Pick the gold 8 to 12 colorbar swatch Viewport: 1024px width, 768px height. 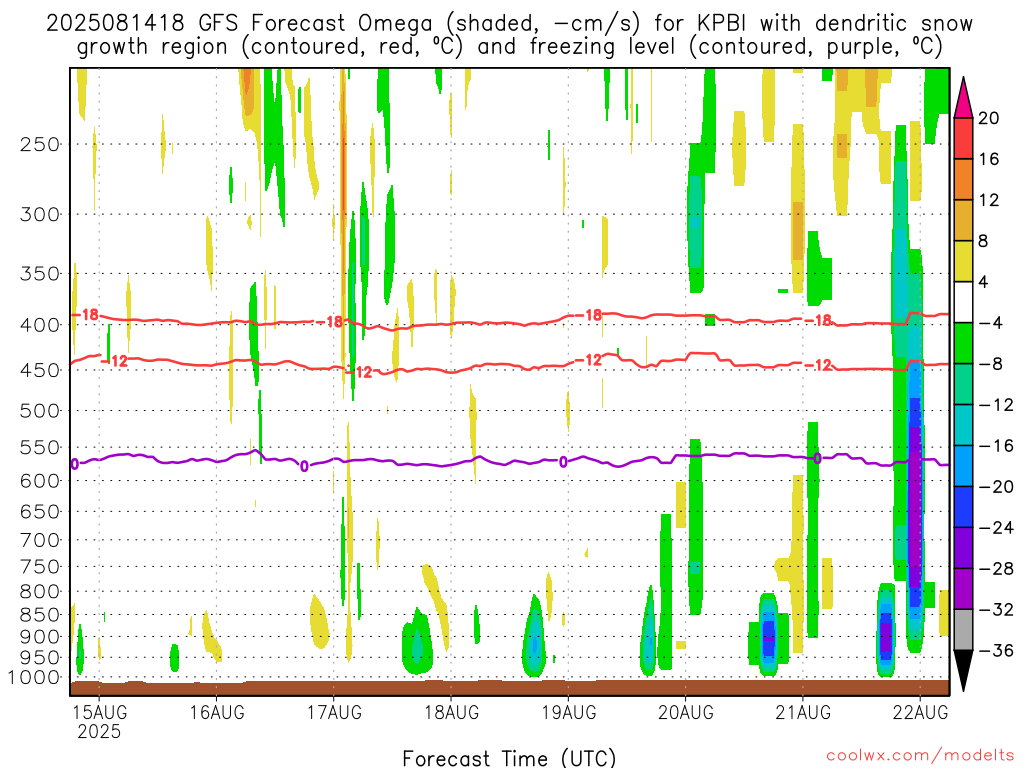963,221
